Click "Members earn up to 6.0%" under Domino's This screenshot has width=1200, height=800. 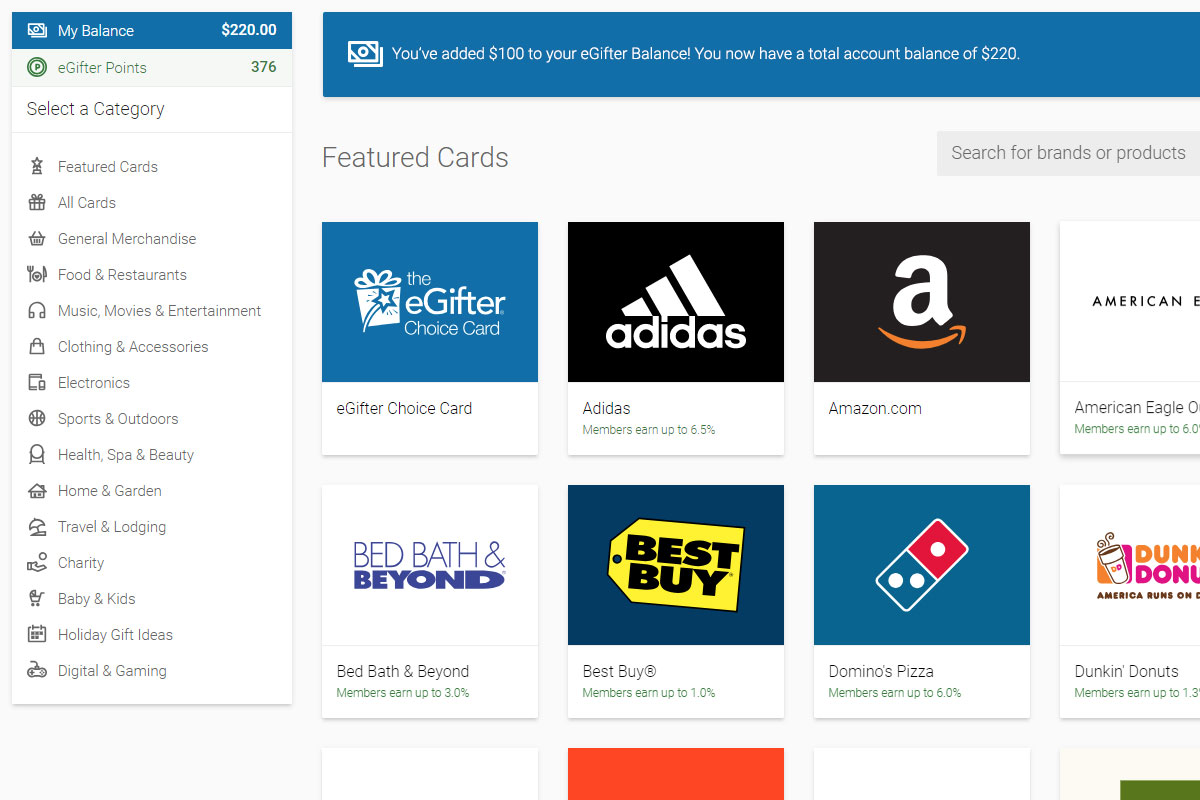[895, 693]
